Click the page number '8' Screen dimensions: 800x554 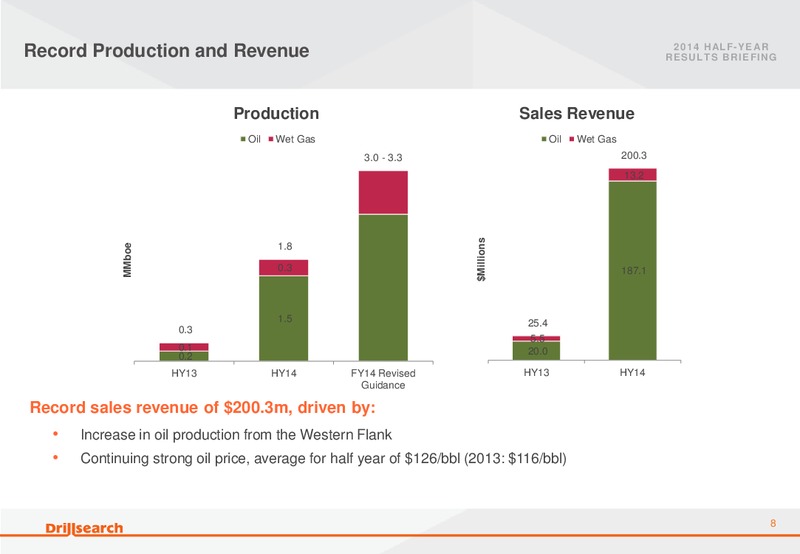773,523
